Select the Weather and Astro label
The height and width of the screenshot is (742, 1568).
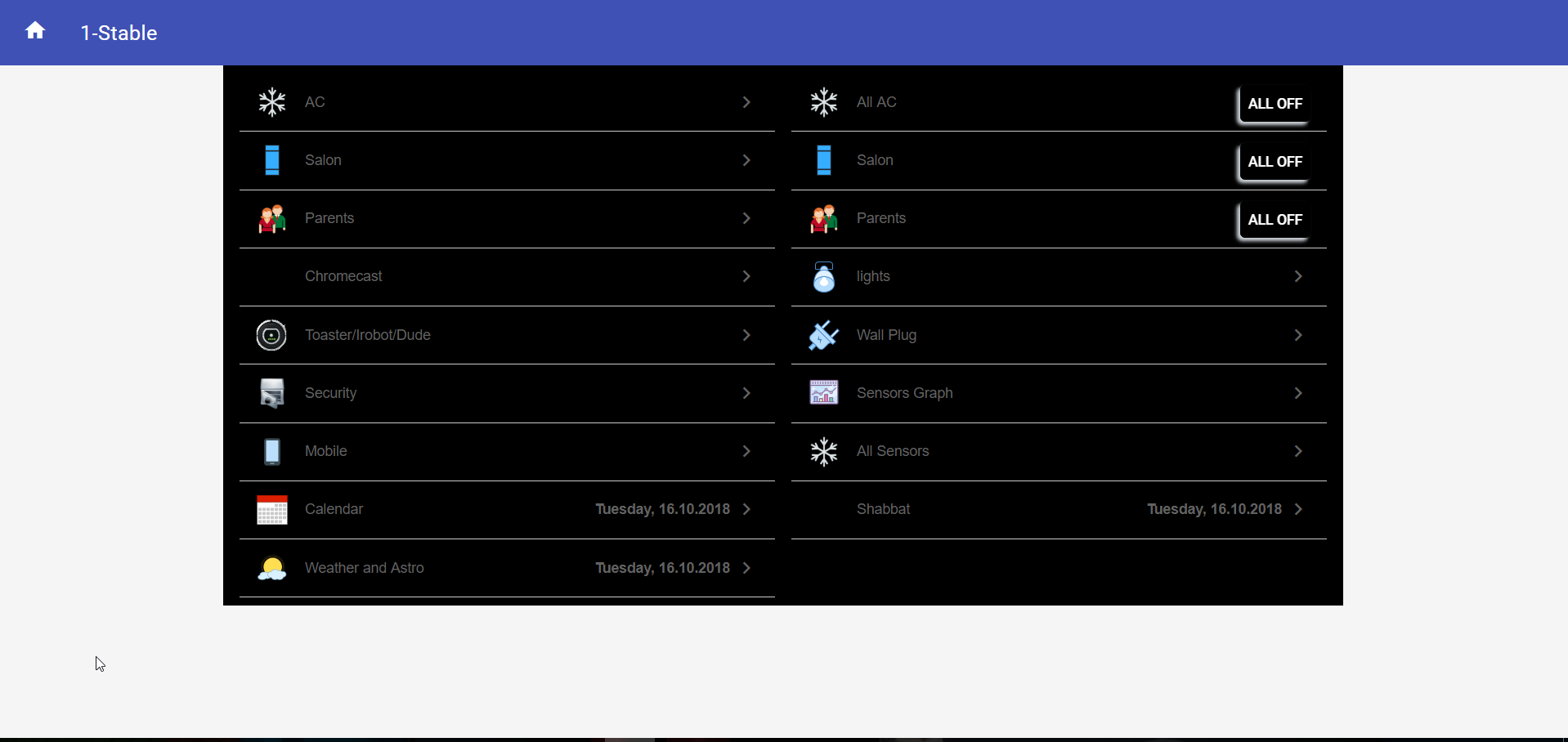(365, 568)
